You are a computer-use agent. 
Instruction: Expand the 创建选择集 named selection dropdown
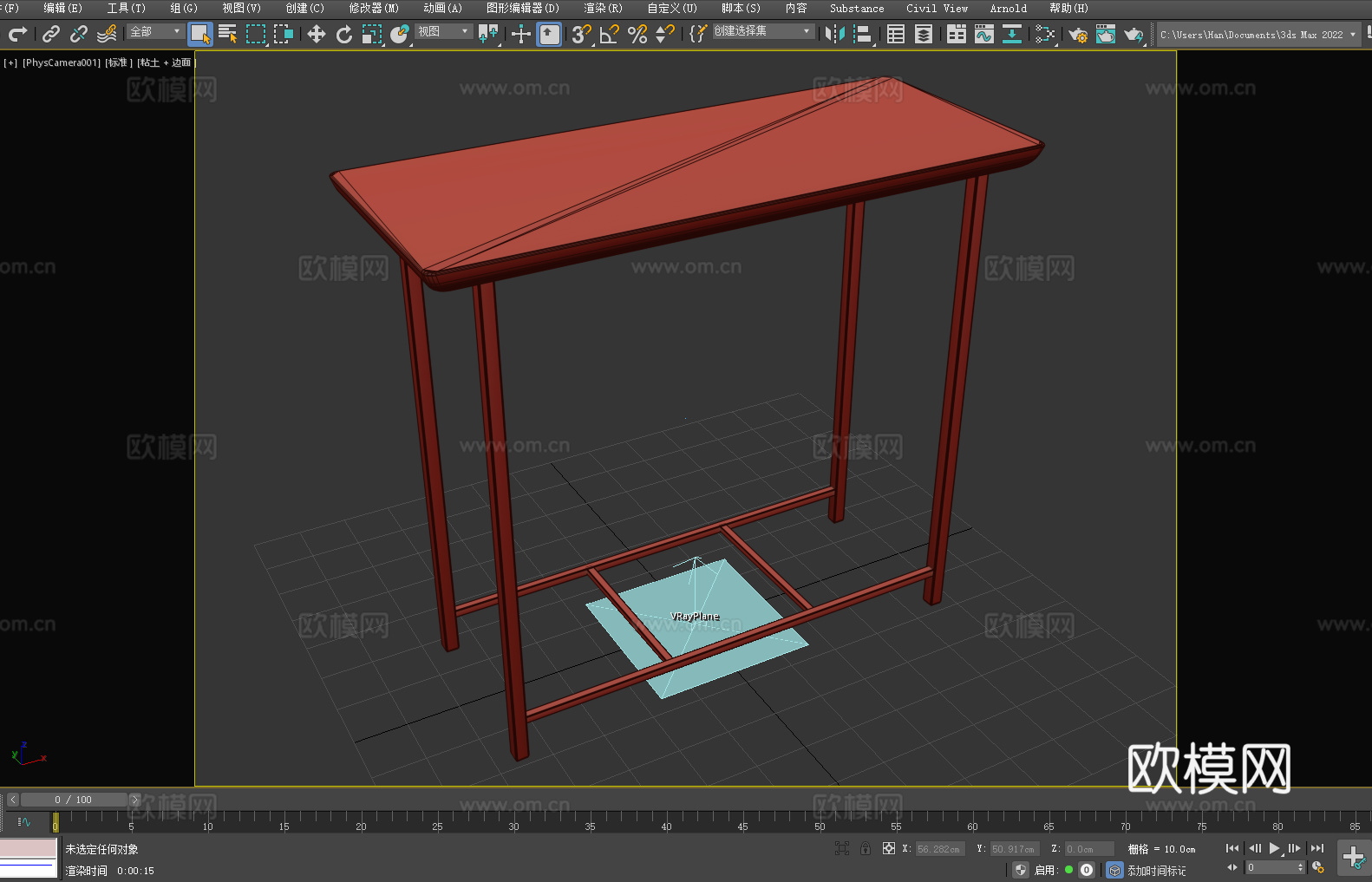(763, 31)
